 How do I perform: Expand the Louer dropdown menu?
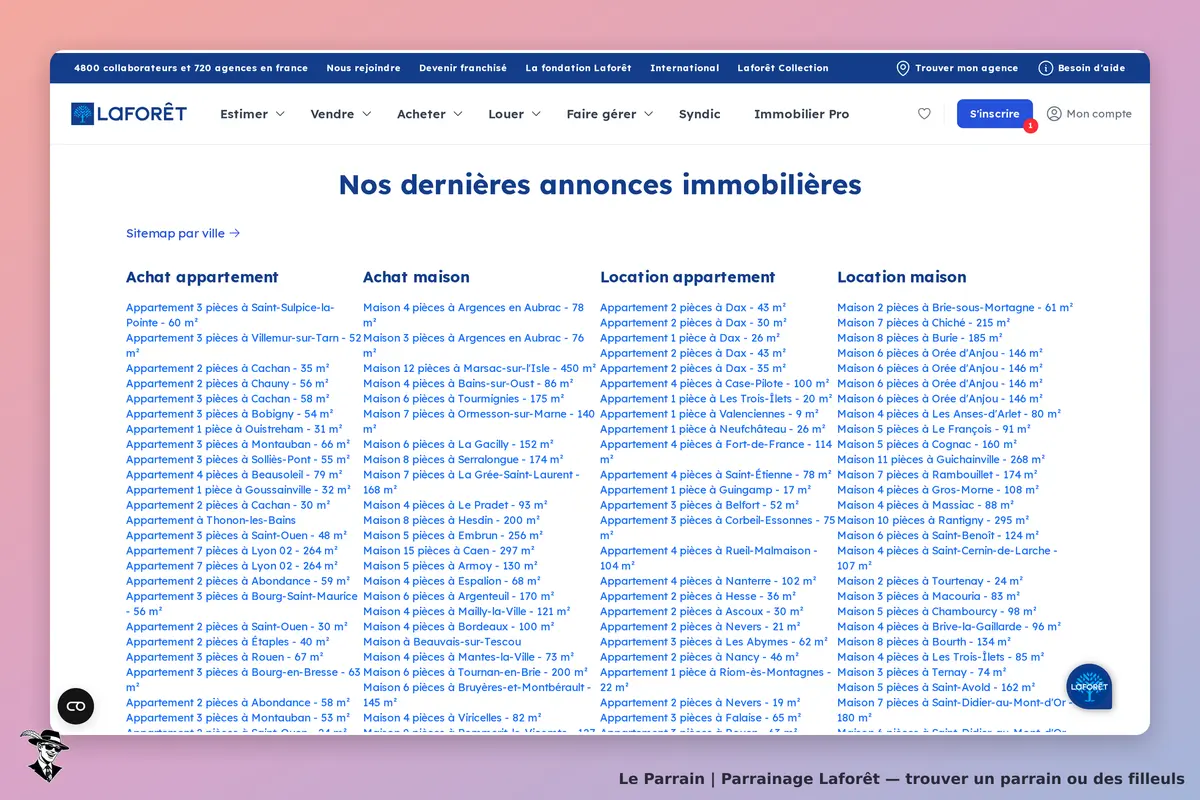pyautogui.click(x=514, y=114)
